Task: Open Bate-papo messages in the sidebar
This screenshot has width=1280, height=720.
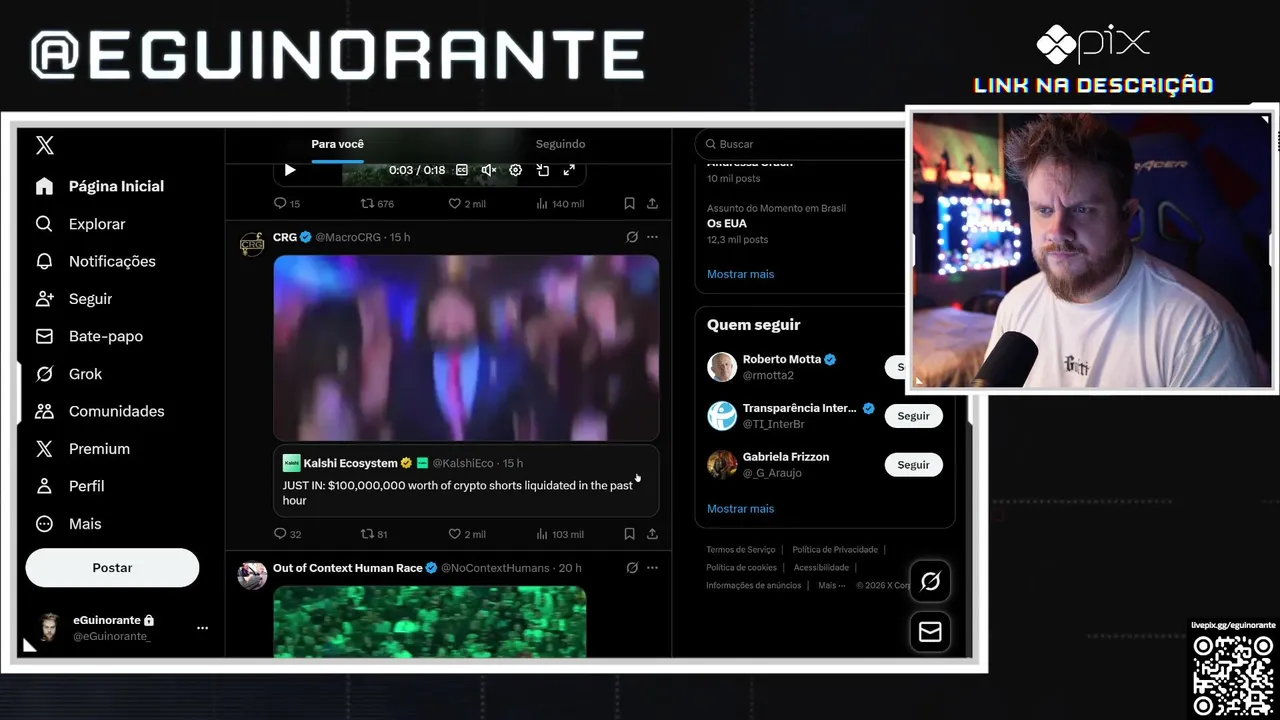Action: click(89, 336)
